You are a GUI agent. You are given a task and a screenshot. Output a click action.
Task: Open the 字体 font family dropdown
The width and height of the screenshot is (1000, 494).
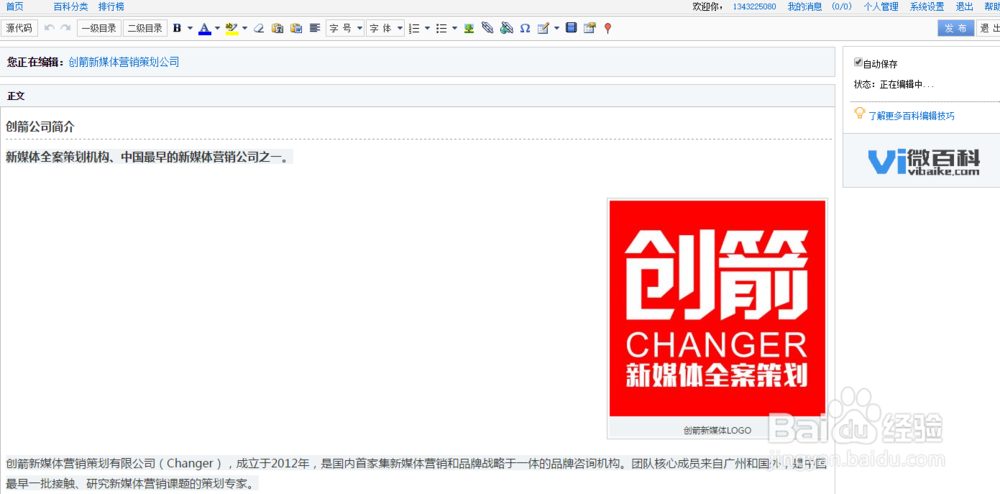[x=385, y=28]
